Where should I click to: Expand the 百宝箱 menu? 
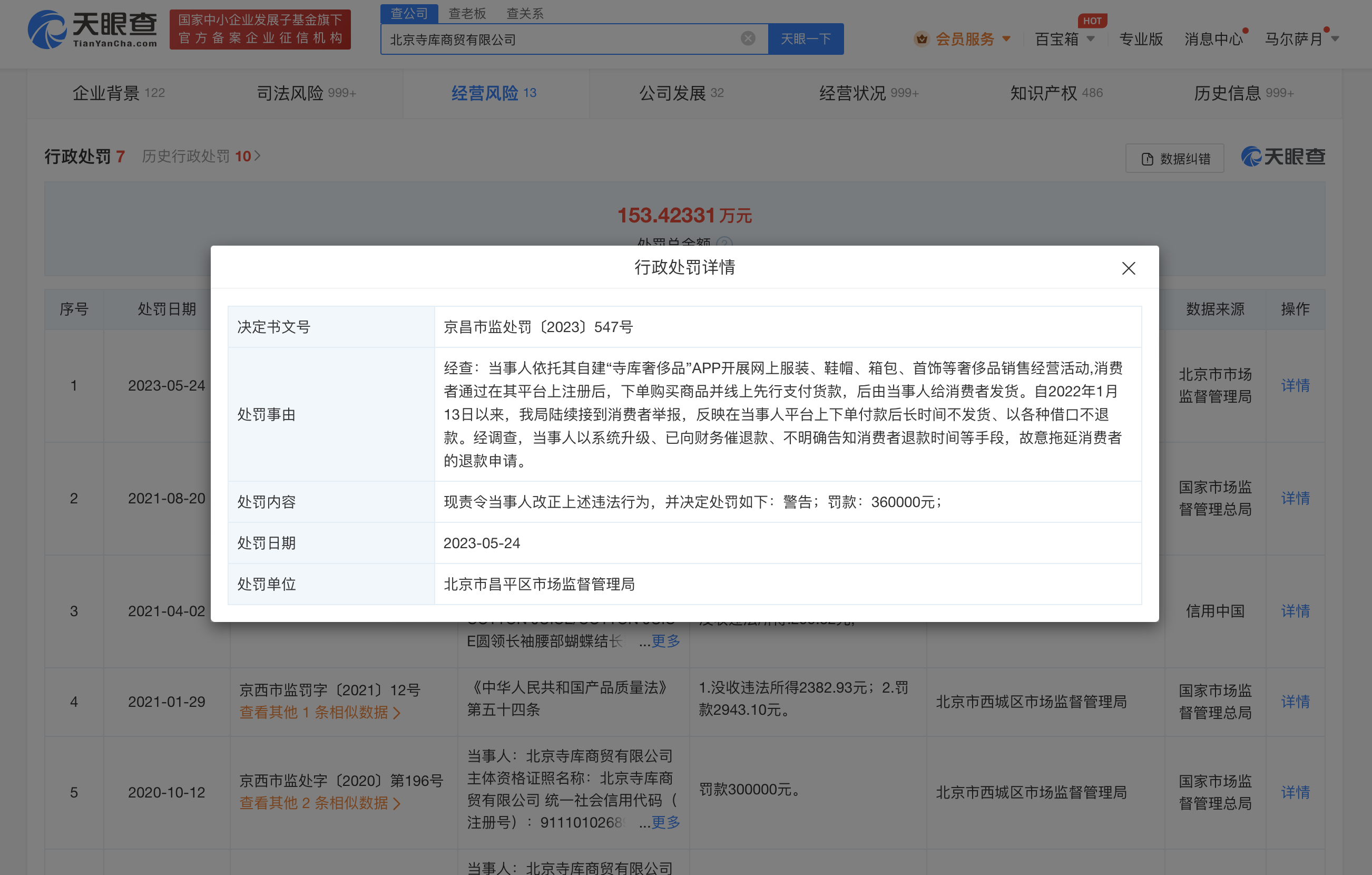click(x=1064, y=39)
